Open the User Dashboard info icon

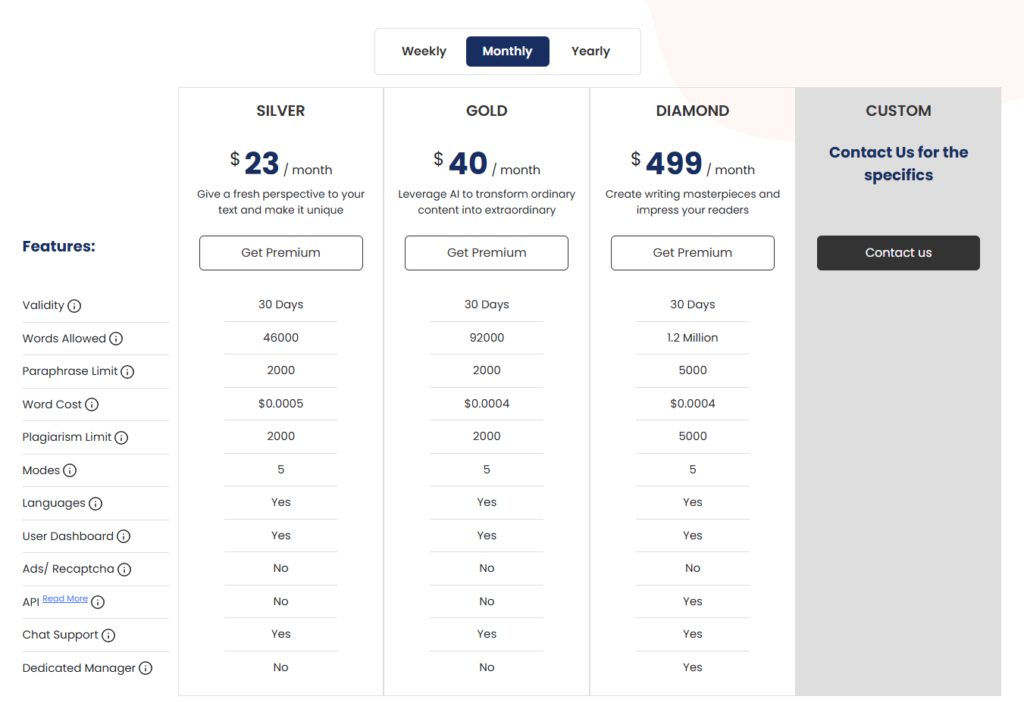pyautogui.click(x=123, y=537)
